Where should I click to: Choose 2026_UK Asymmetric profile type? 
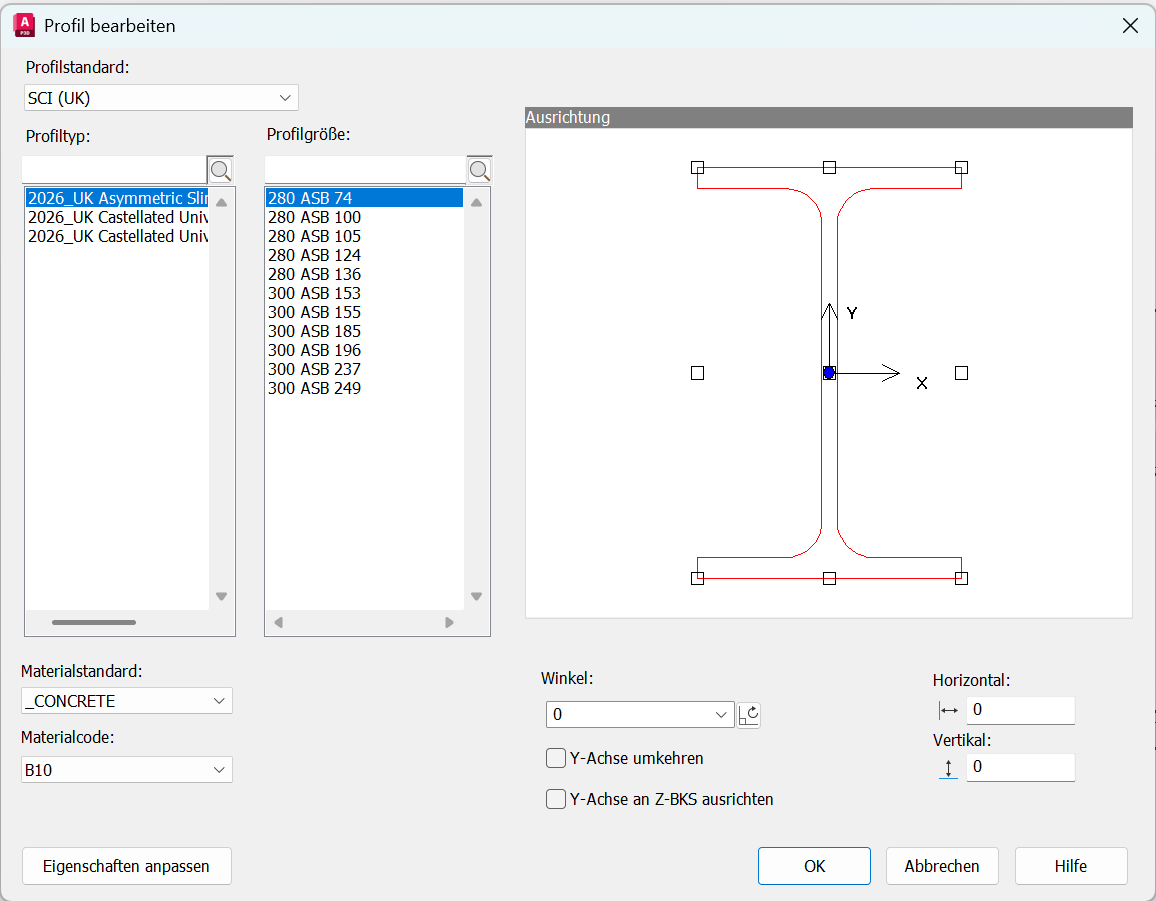(x=116, y=198)
